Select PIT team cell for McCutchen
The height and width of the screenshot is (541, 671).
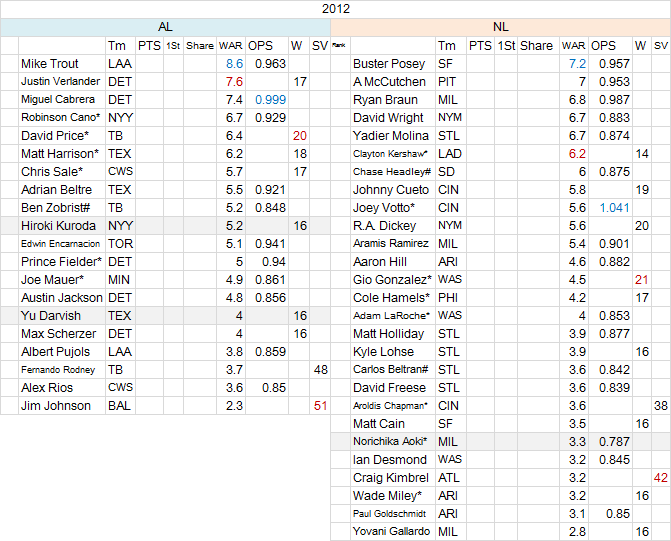451,82
